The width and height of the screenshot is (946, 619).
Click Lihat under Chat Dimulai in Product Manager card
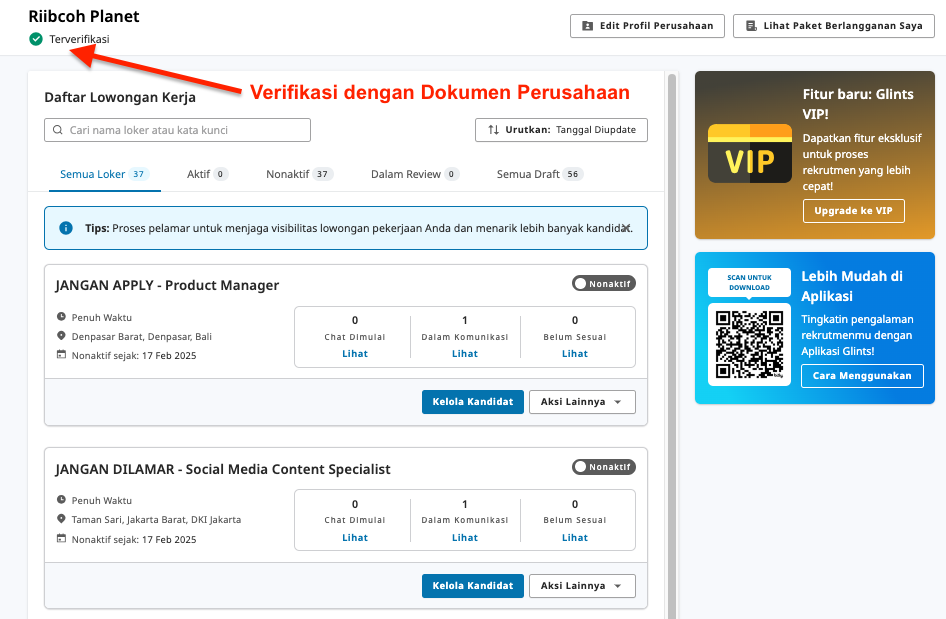point(355,354)
